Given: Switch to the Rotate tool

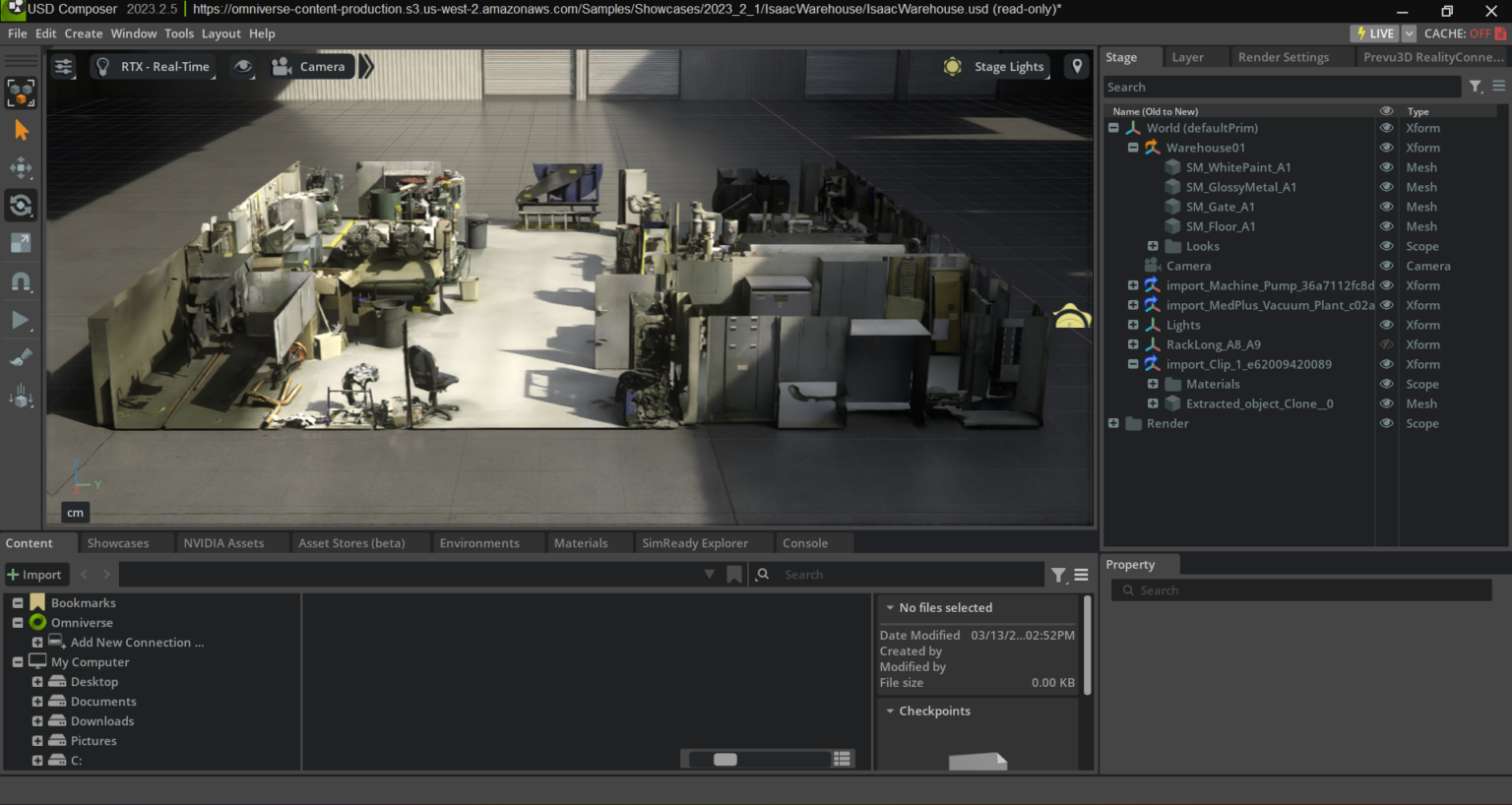Looking at the screenshot, I should pos(21,206).
